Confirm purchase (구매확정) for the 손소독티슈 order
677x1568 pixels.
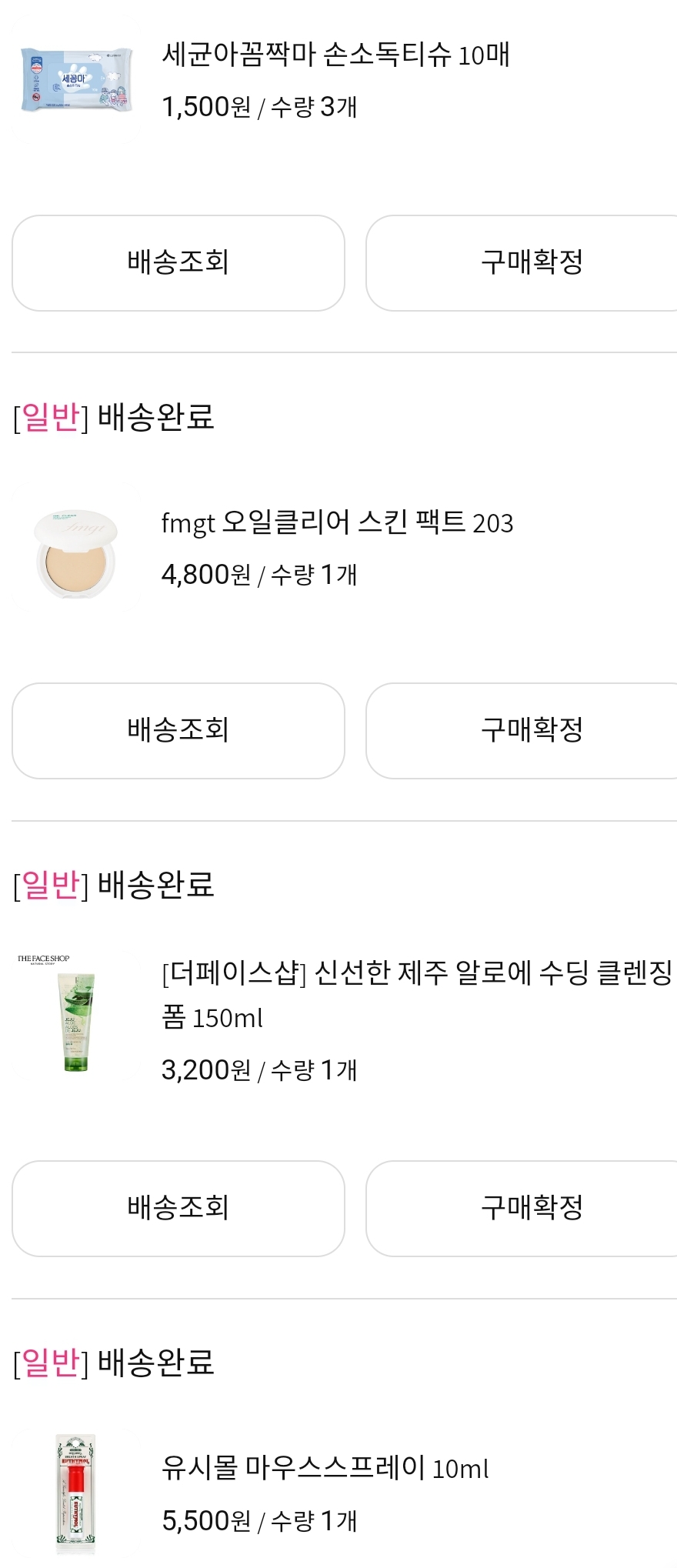point(531,263)
